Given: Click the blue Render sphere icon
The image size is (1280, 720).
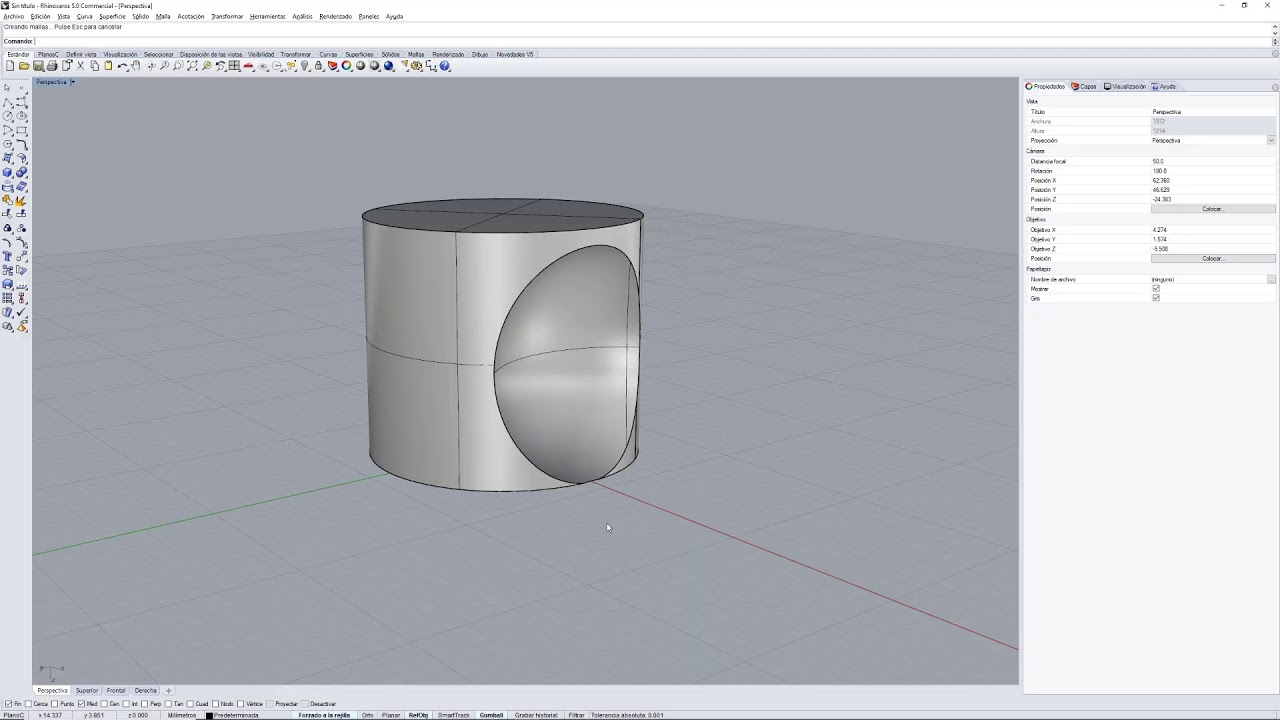Looking at the screenshot, I should tap(389, 66).
